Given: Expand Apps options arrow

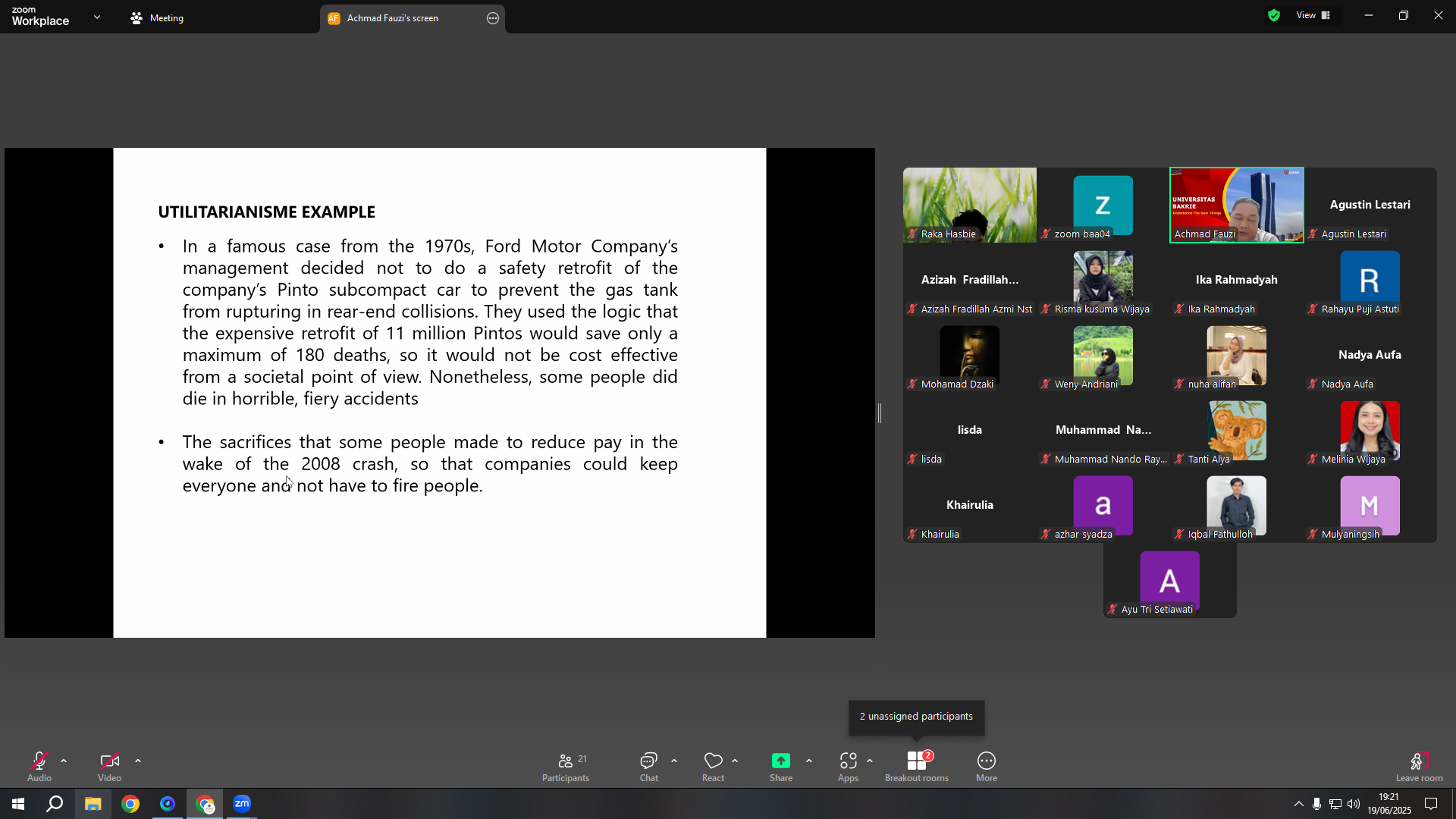Looking at the screenshot, I should coord(870,761).
